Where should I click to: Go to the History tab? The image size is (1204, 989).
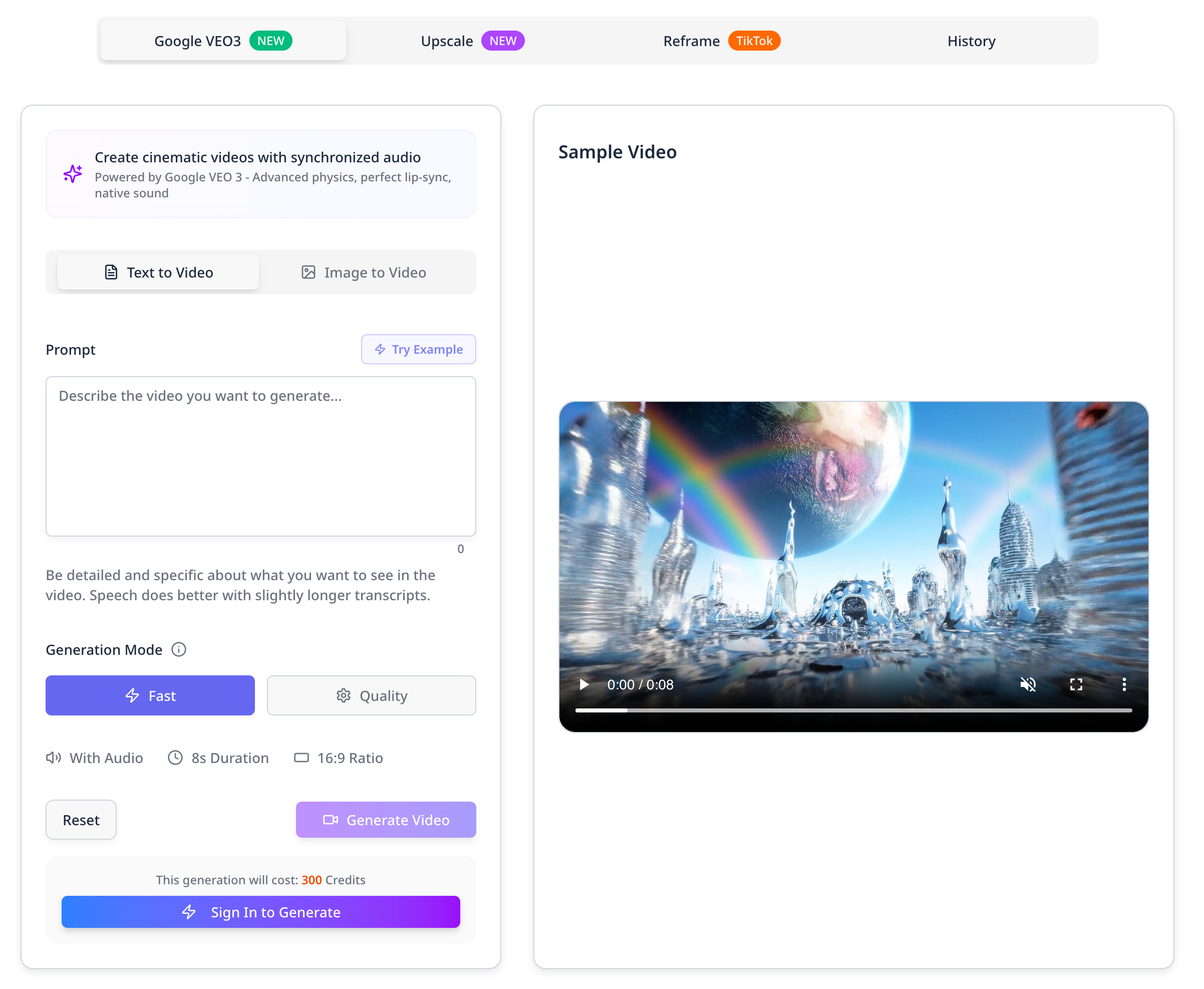point(971,41)
